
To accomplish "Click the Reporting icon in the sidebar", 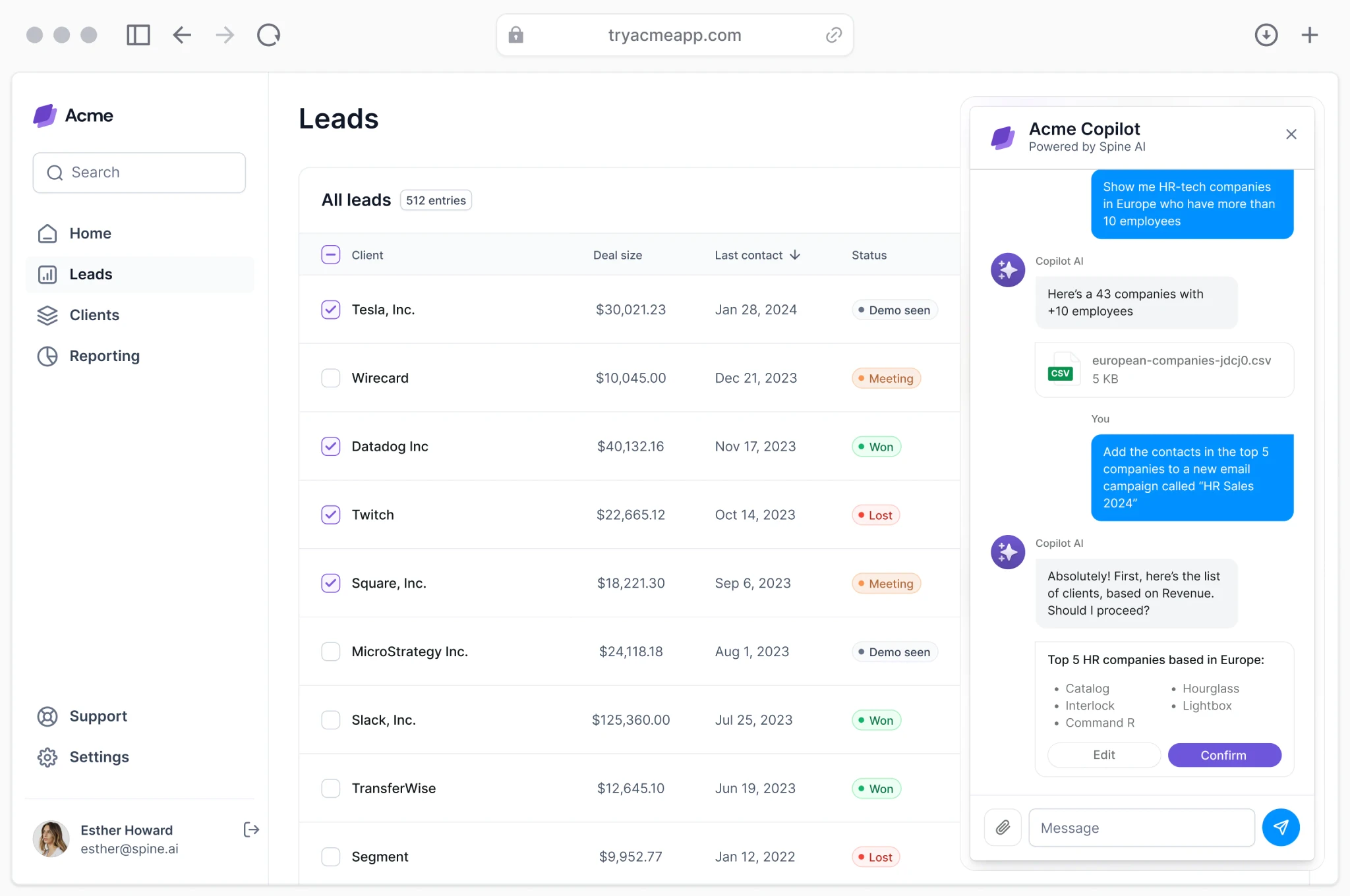I will (x=47, y=356).
